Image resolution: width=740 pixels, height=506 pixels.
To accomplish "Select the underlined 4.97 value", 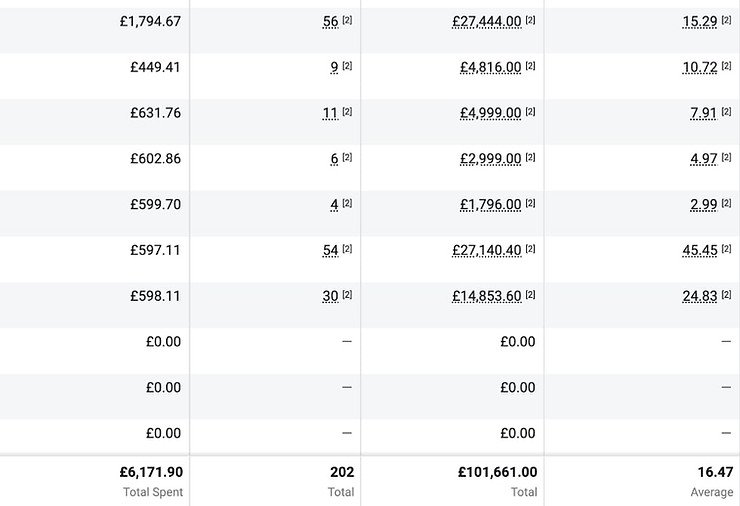I will click(x=703, y=159).
